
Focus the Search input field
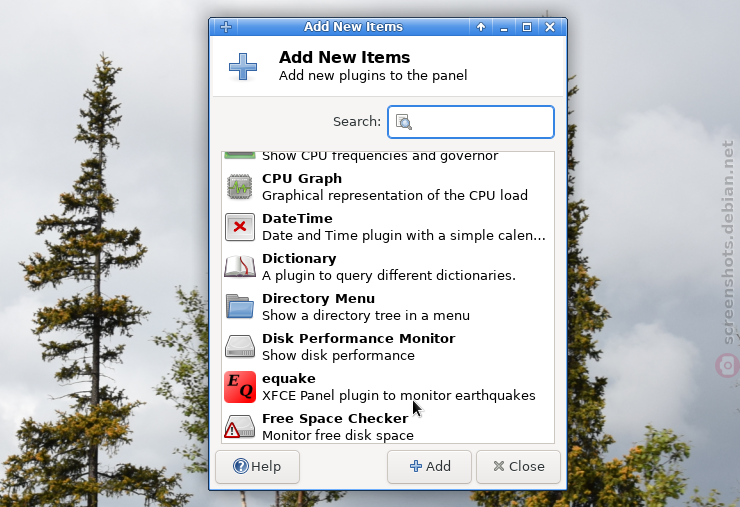[x=471, y=122]
